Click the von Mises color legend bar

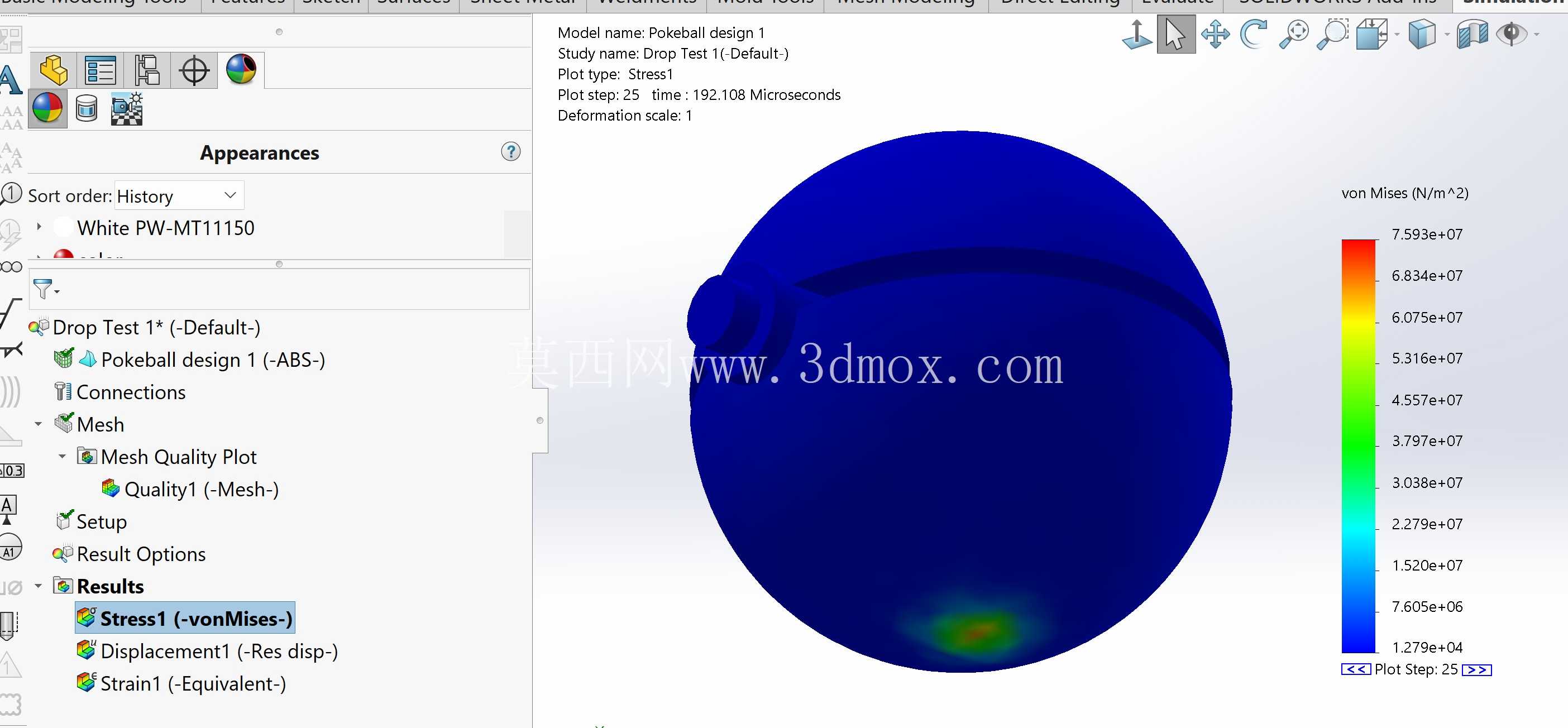(x=1358, y=446)
